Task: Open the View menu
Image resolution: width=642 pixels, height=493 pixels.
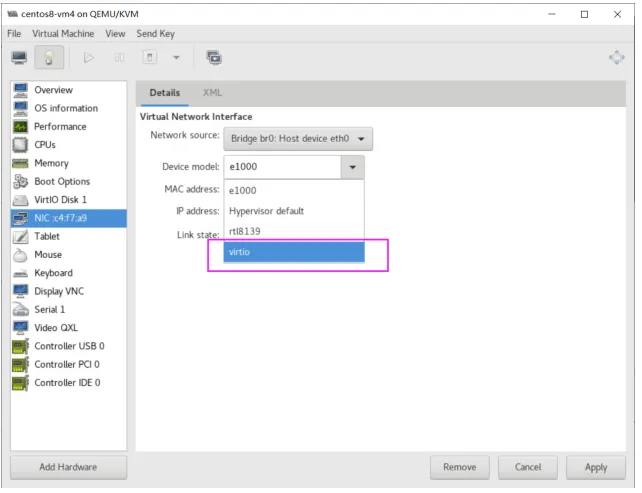Action: tap(115, 34)
